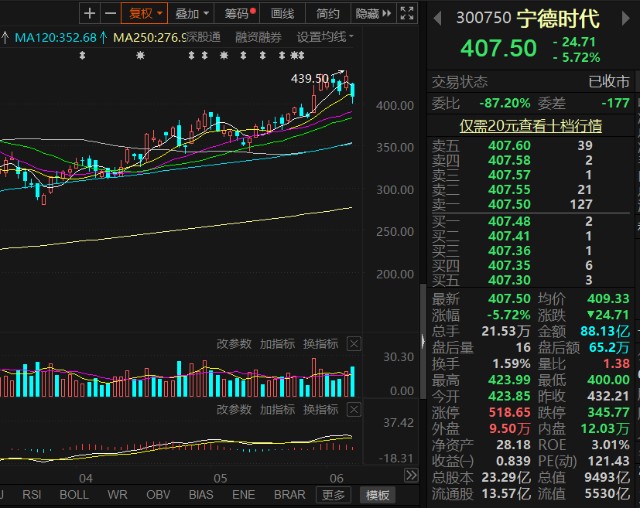640x508 pixels.
Task: Click panel splitter collapse handle
Action: coord(423,341)
